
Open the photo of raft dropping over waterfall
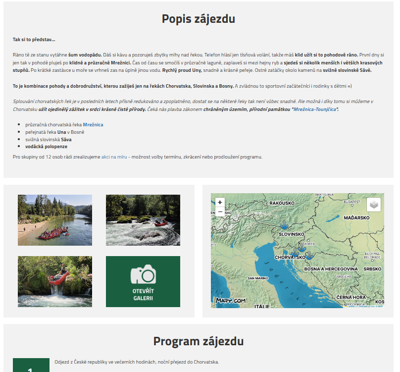coord(55,281)
